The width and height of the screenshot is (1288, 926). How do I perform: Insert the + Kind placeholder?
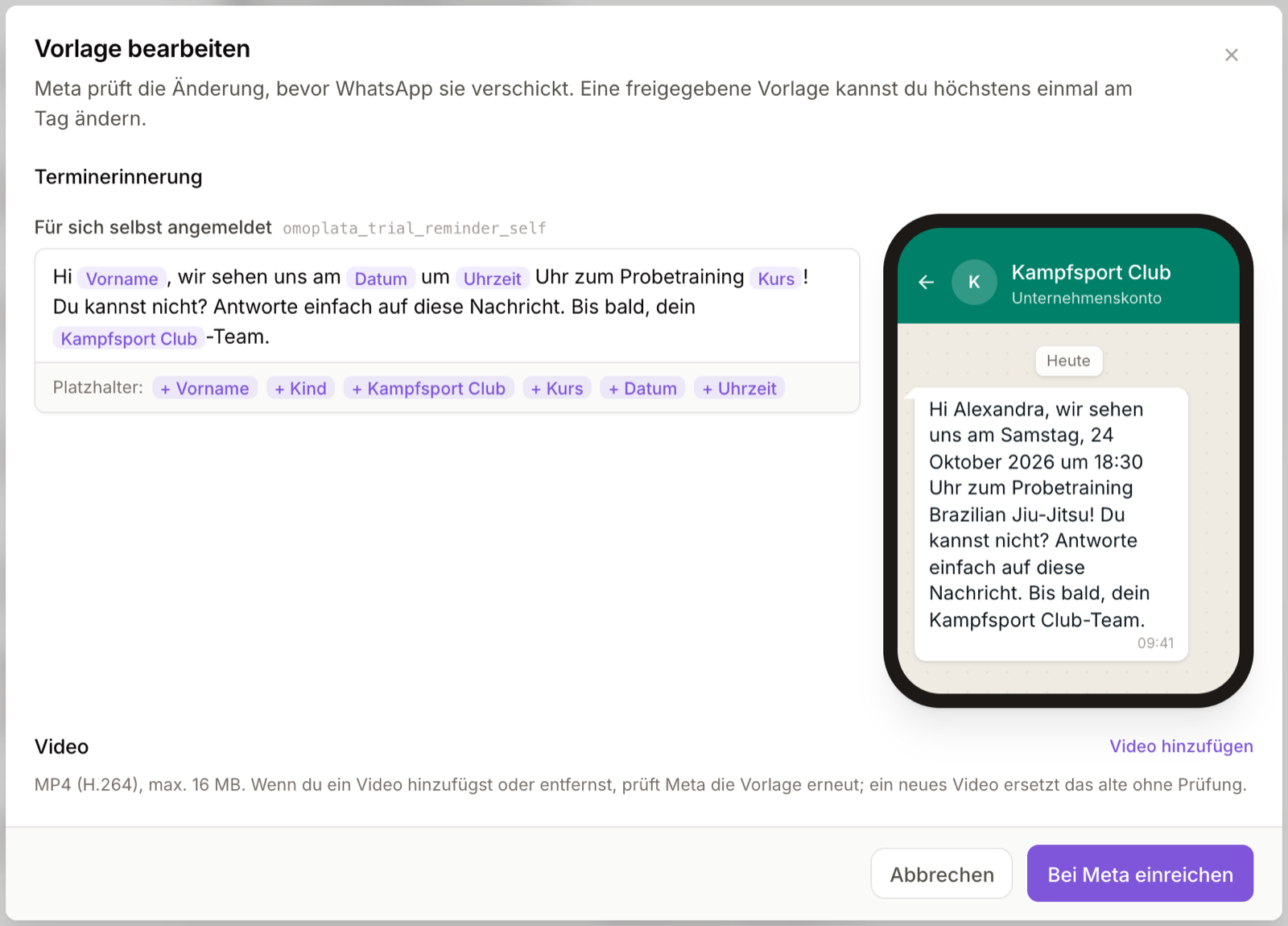pos(300,388)
